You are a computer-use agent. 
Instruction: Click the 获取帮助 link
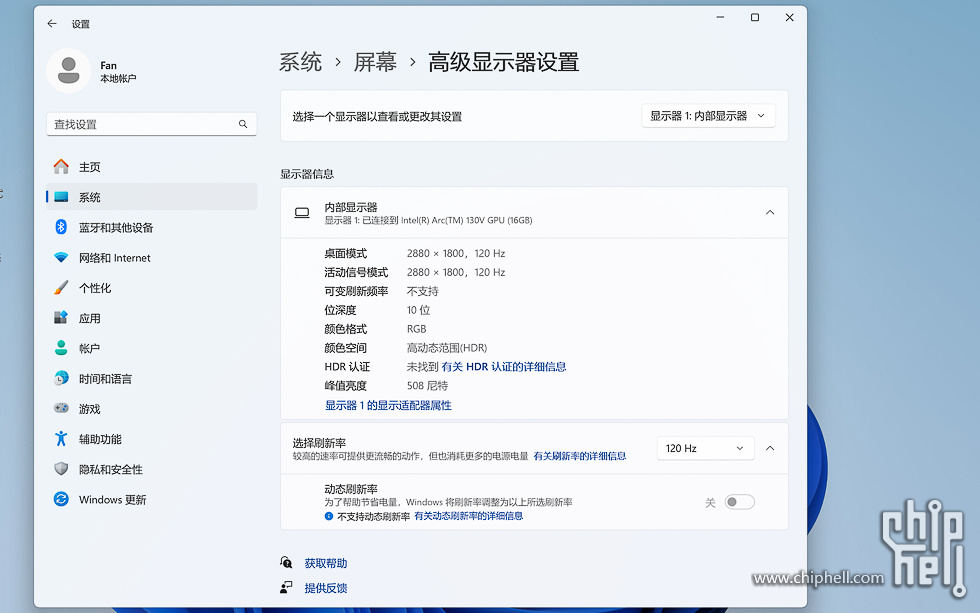coord(326,563)
